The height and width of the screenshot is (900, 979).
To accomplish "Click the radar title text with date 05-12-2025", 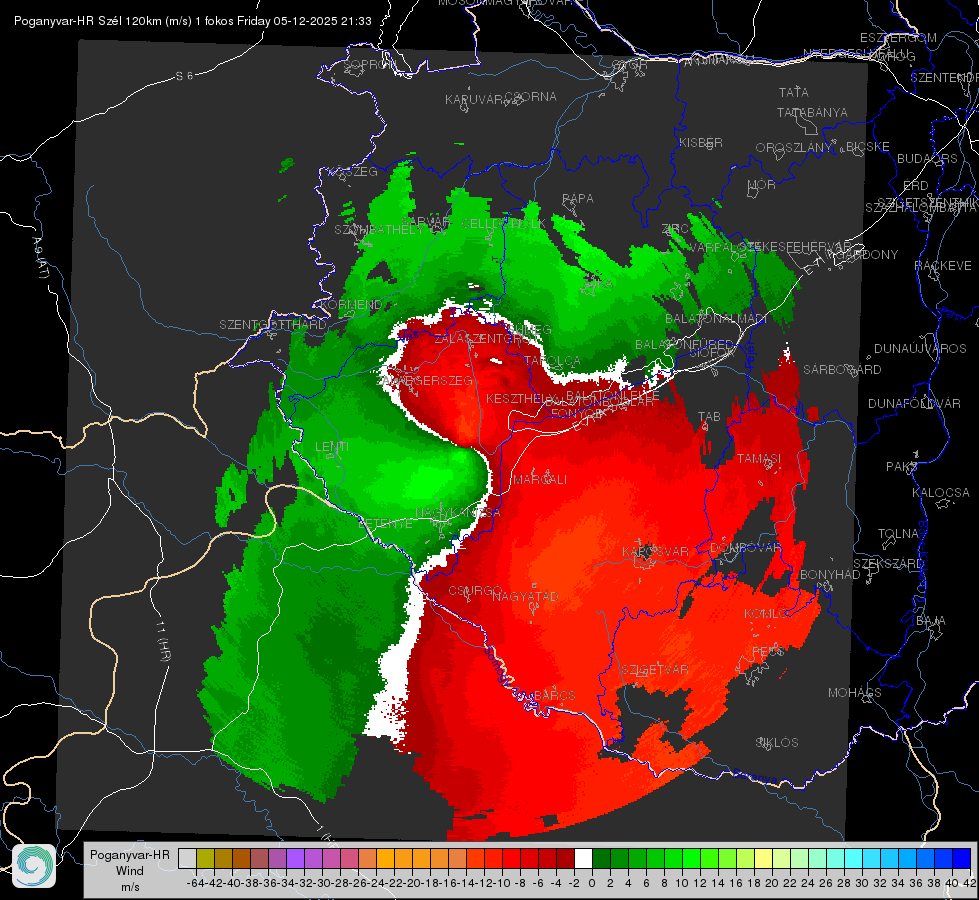I will [x=193, y=21].
